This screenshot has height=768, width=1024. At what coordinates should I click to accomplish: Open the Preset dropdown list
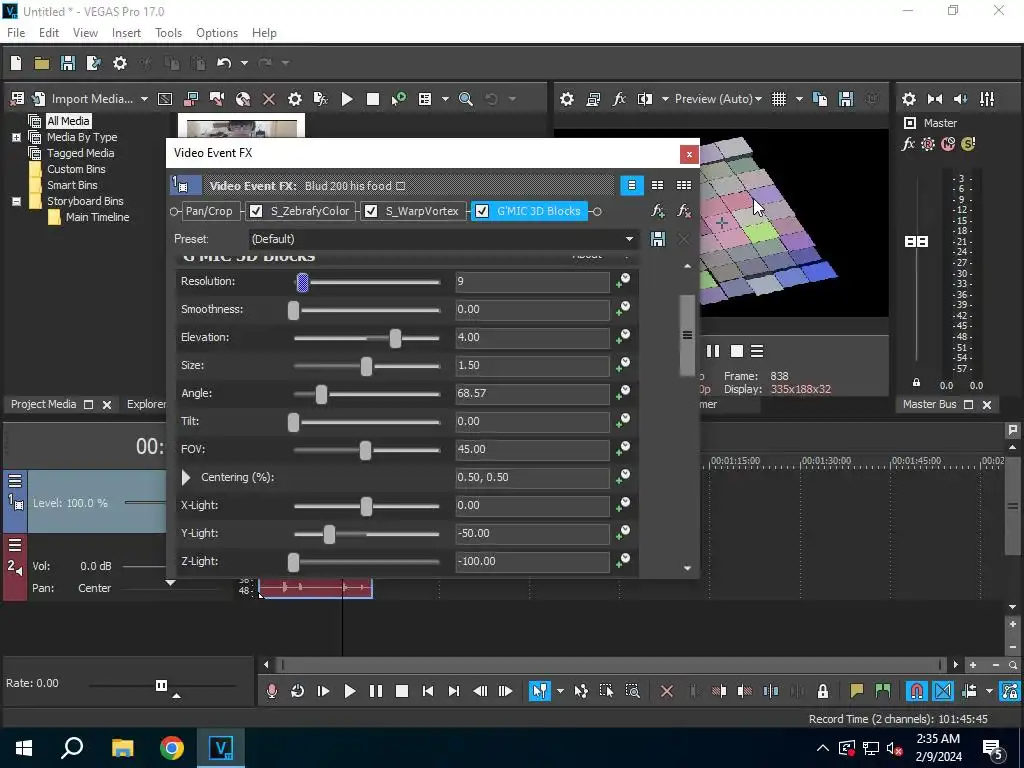click(x=629, y=239)
